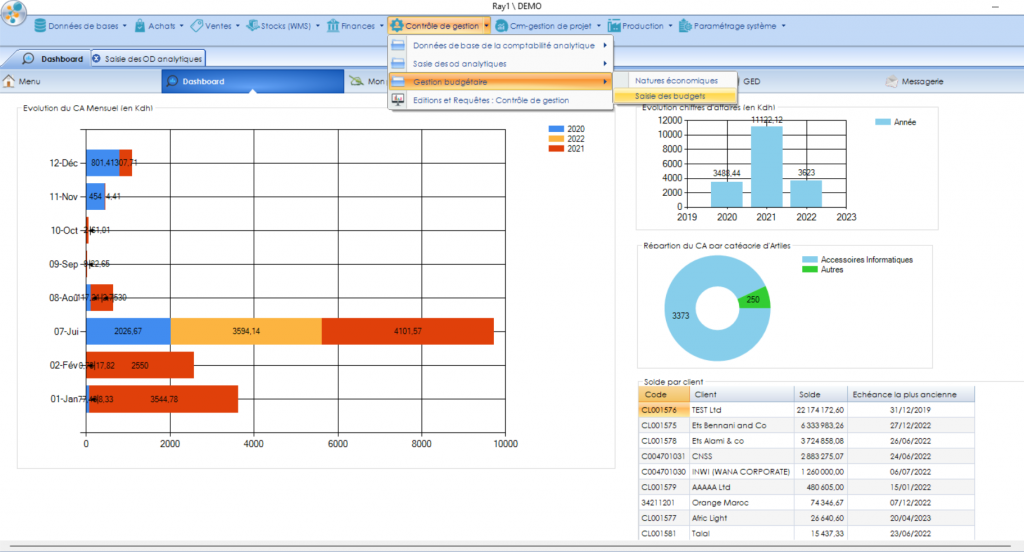Click the Stocks (WMS) icon
Image resolution: width=1024 pixels, height=552 pixels.
[x=253, y=26]
